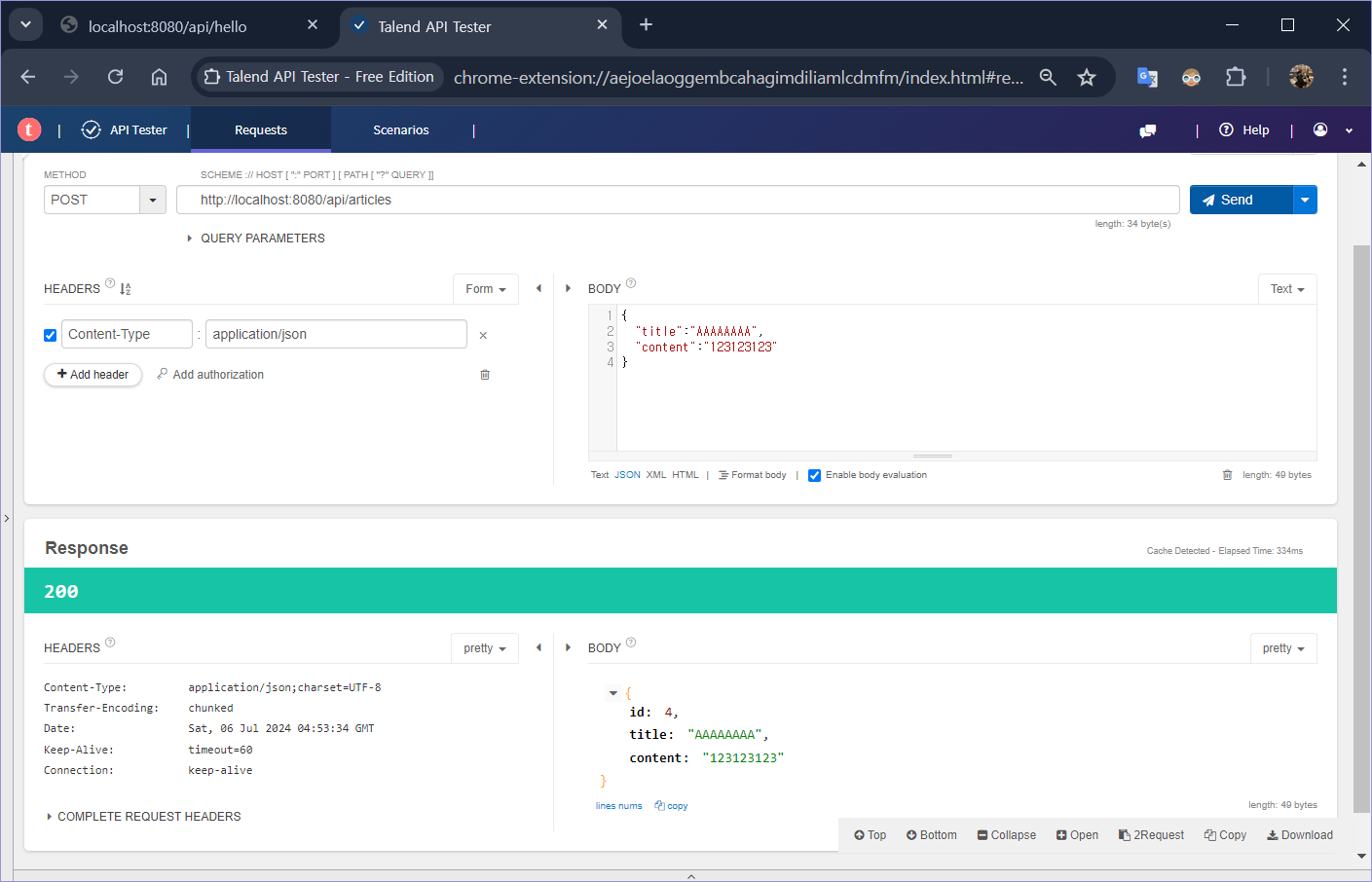Collapse request body panel right arrow
1372x882 pixels.
tap(568, 288)
